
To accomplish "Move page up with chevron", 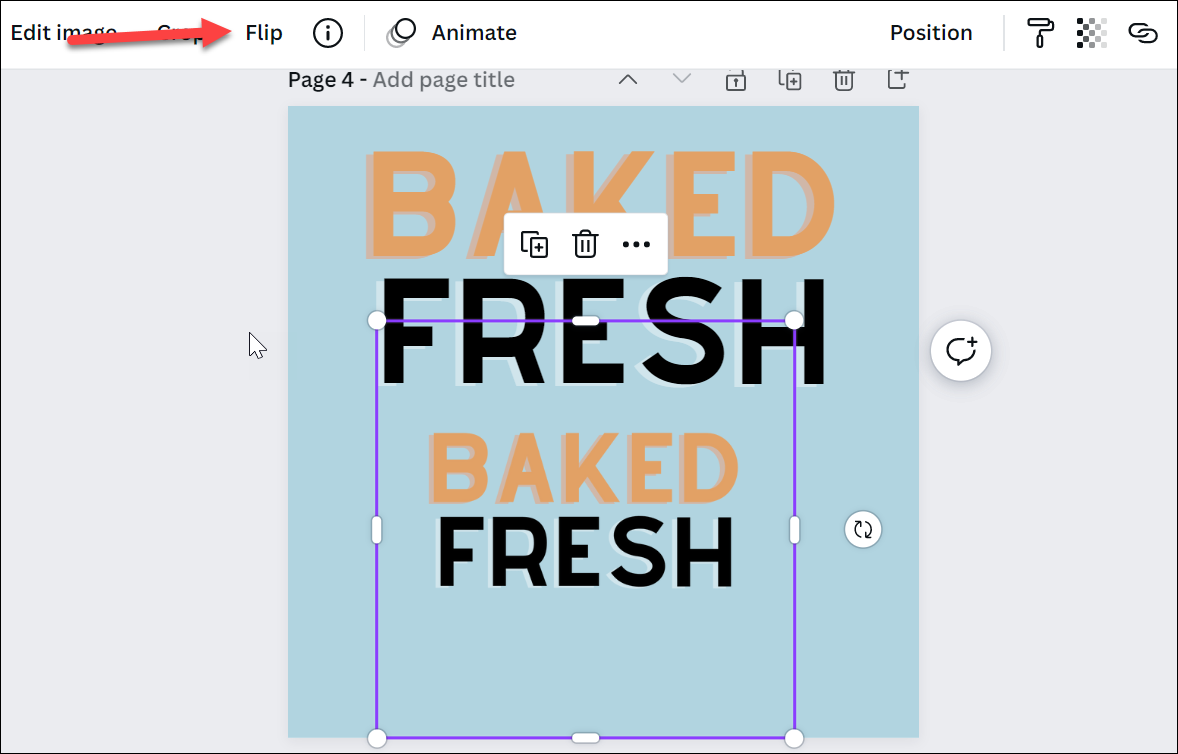I will tap(628, 79).
